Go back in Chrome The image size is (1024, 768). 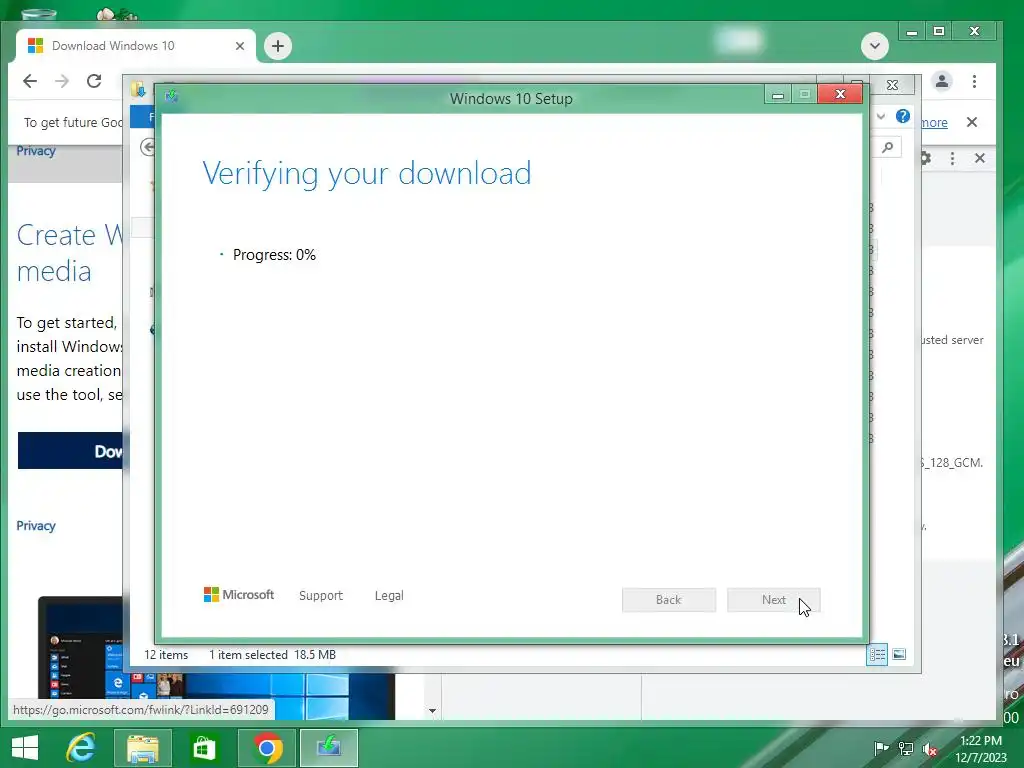point(30,81)
